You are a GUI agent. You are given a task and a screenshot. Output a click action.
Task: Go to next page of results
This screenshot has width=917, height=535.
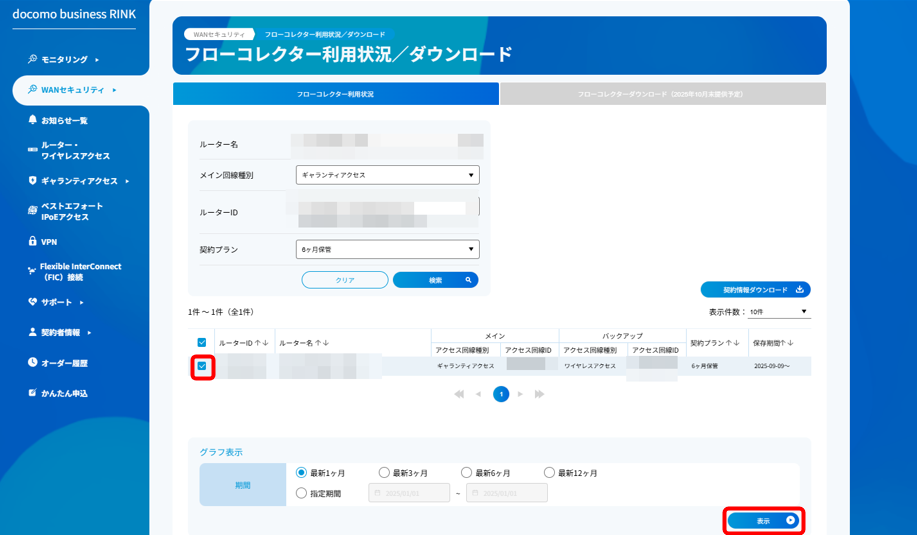[x=520, y=394]
